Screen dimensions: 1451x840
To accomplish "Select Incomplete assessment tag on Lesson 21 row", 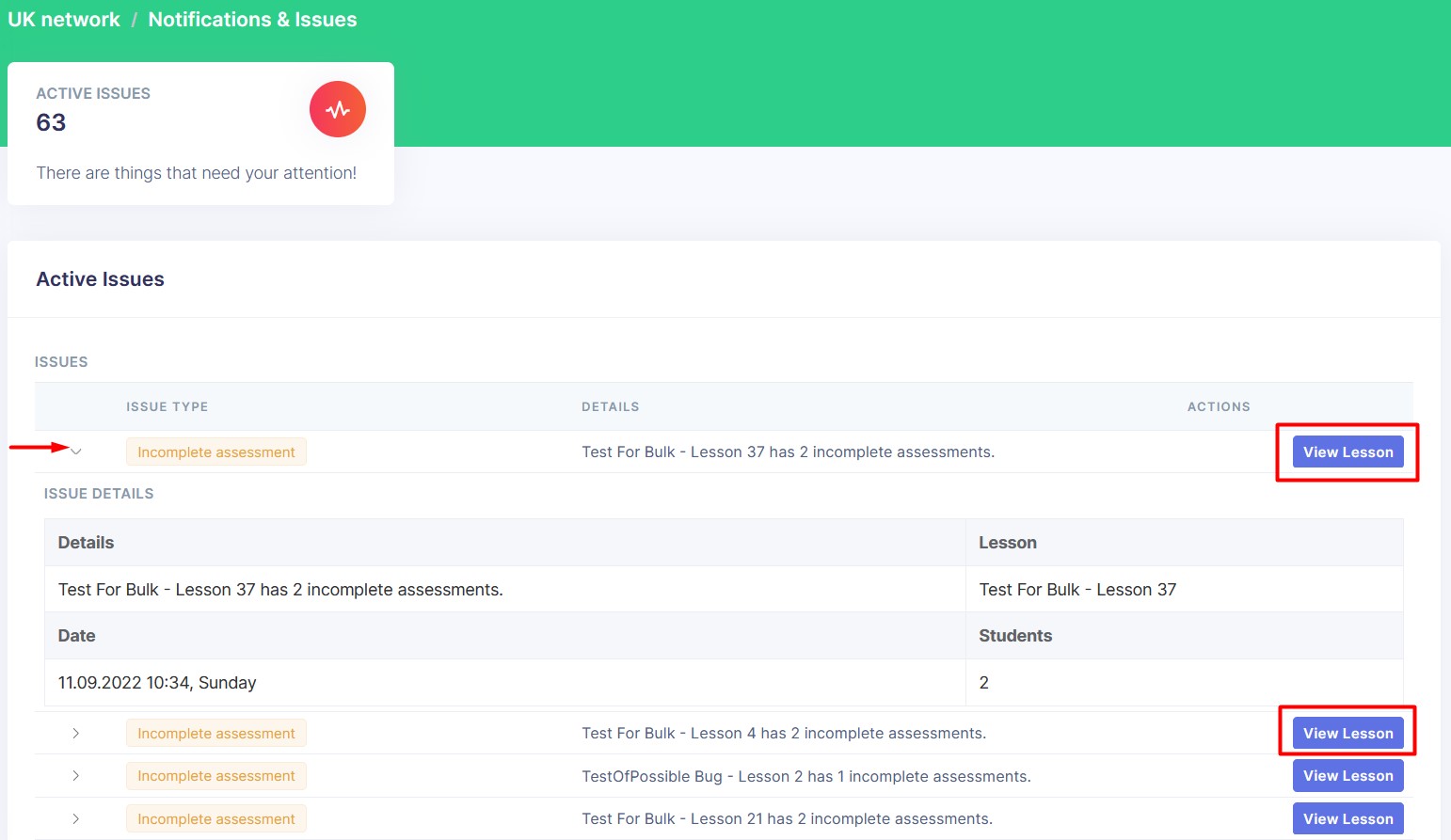I will 216,819.
